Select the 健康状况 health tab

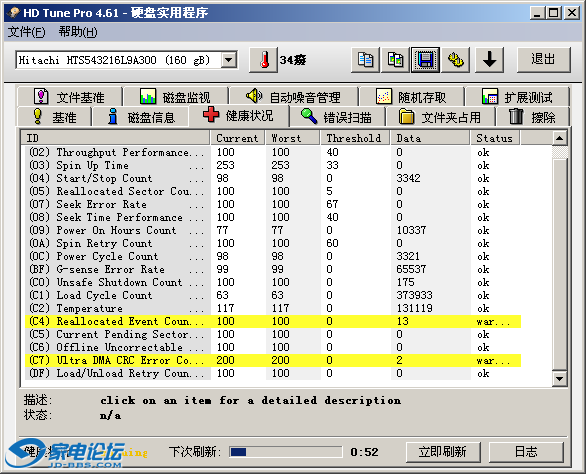[239, 116]
